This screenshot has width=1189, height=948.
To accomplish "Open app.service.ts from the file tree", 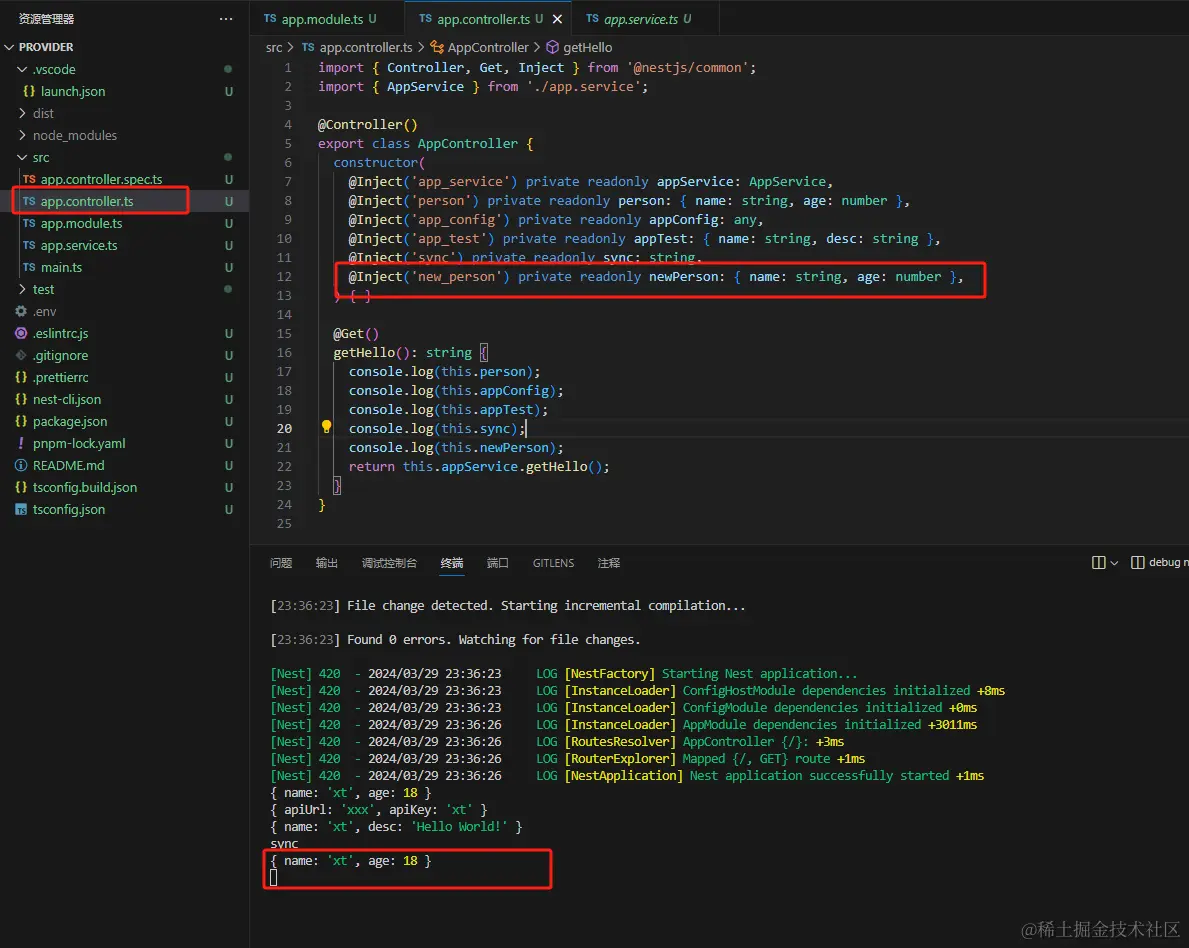I will [79, 245].
